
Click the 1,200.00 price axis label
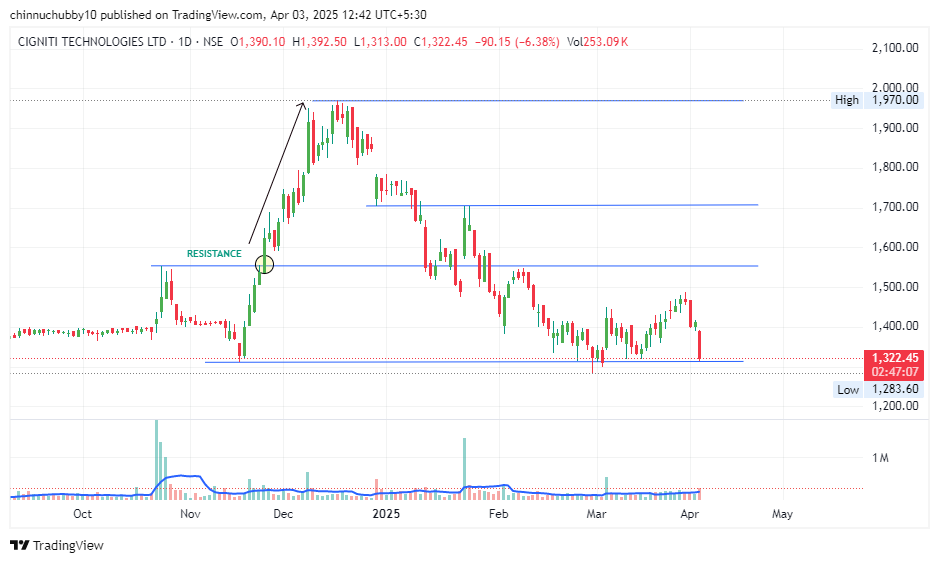[x=895, y=406]
